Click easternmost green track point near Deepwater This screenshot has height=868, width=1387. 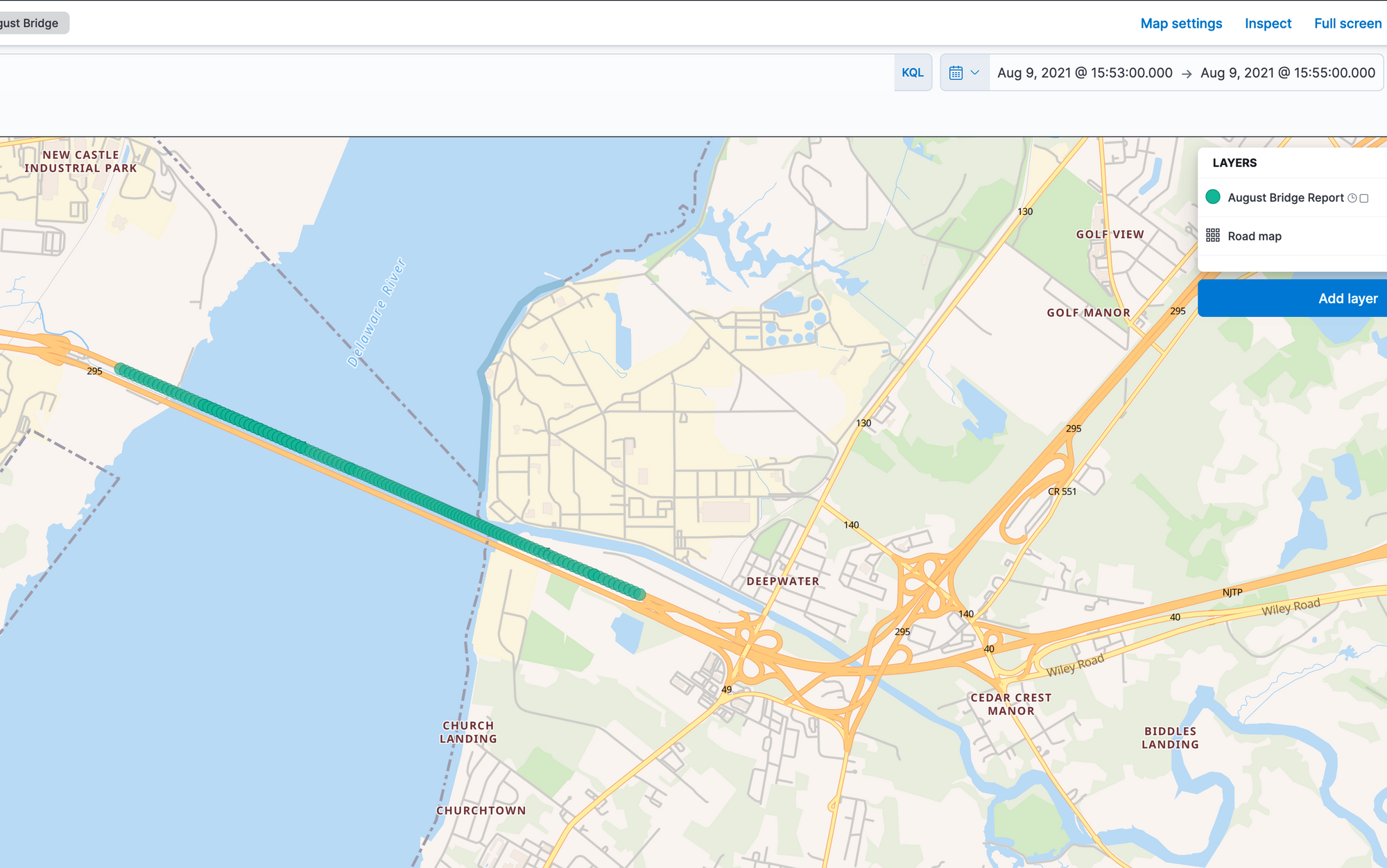[x=640, y=594]
